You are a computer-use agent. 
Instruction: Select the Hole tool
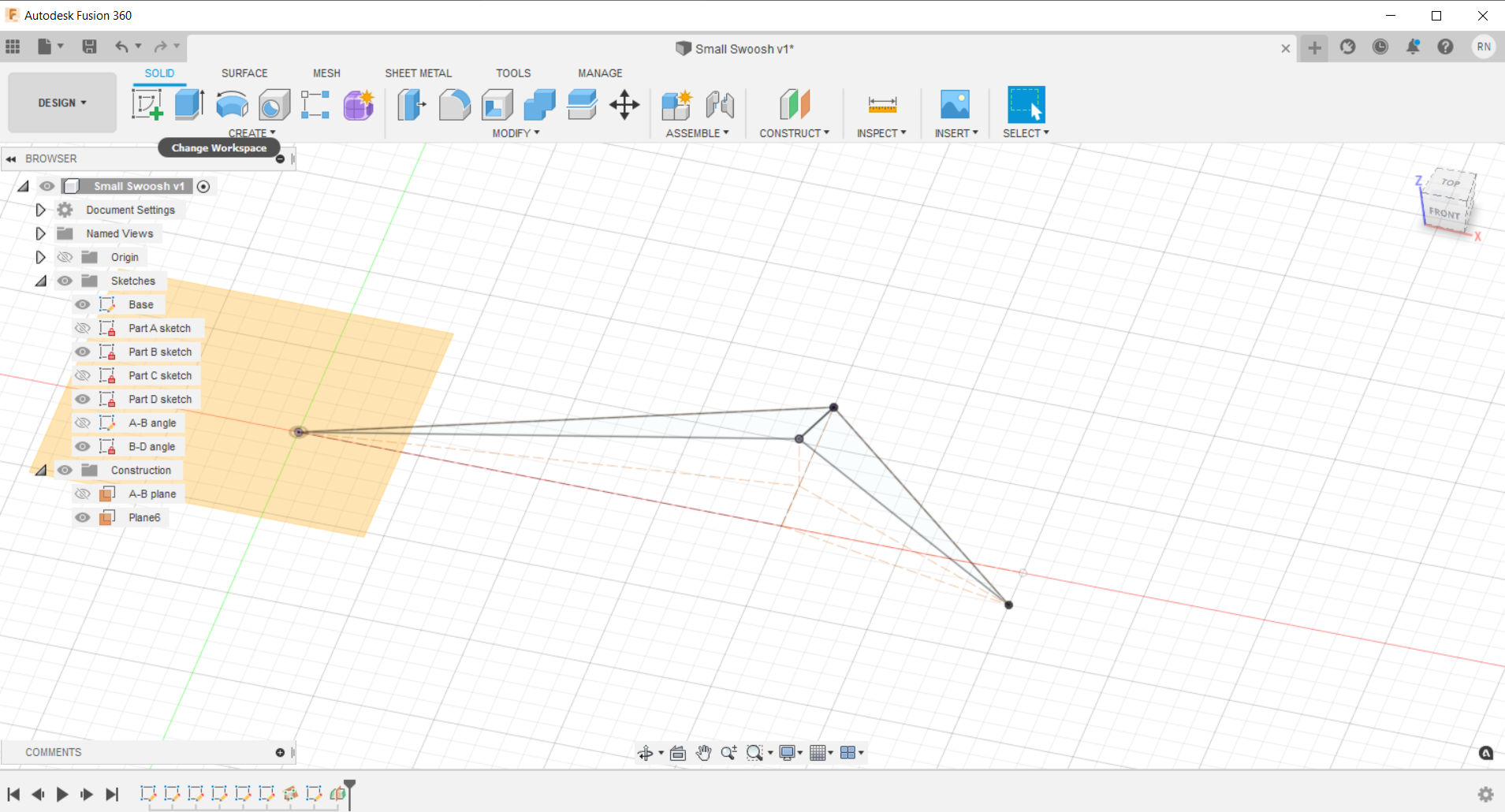tap(274, 104)
